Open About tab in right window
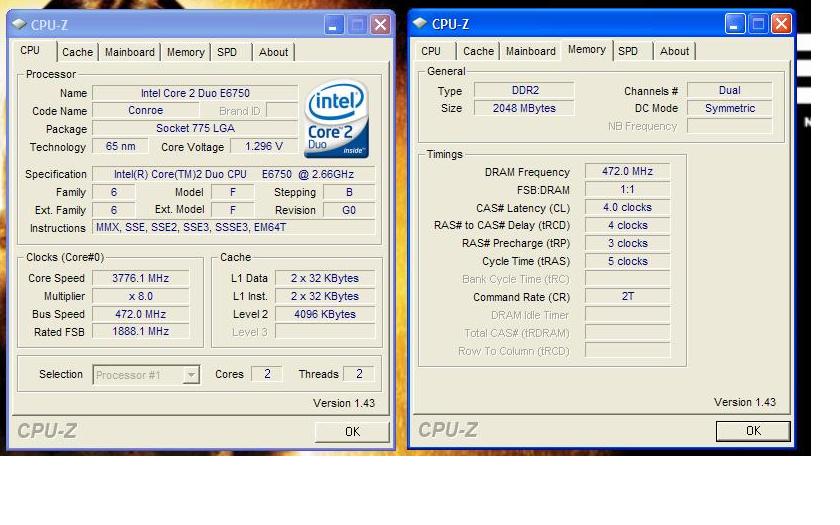Screen dimensions: 840x525 [674, 51]
